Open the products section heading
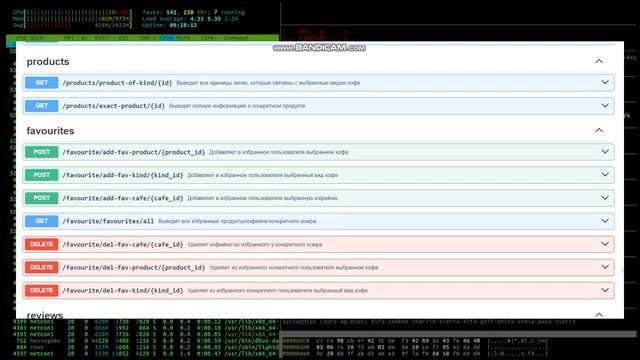The image size is (640, 360). pyautogui.click(x=48, y=62)
